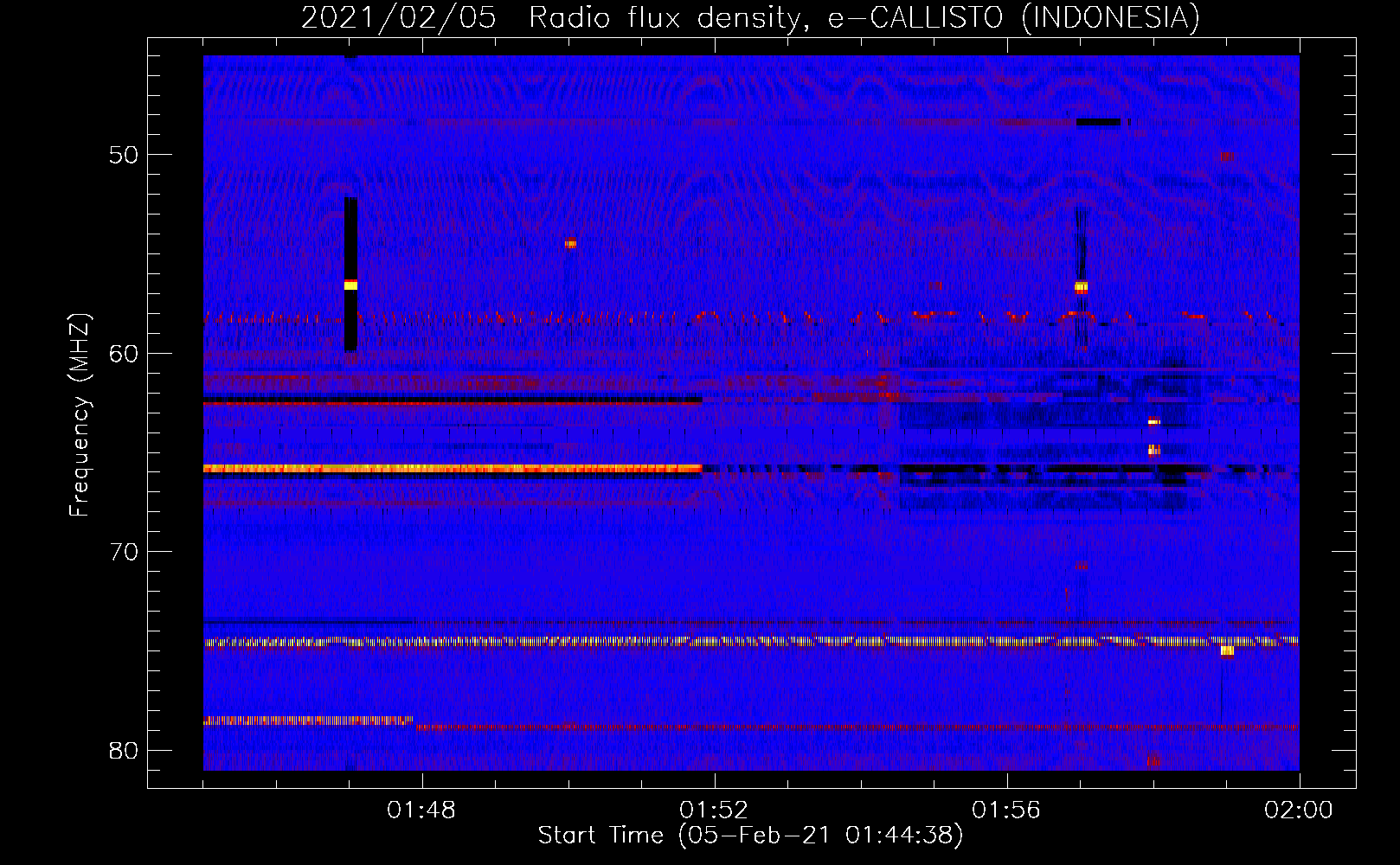Image resolution: width=1400 pixels, height=865 pixels.
Task: Click the 80 frequency tick label
Action: [x=124, y=750]
